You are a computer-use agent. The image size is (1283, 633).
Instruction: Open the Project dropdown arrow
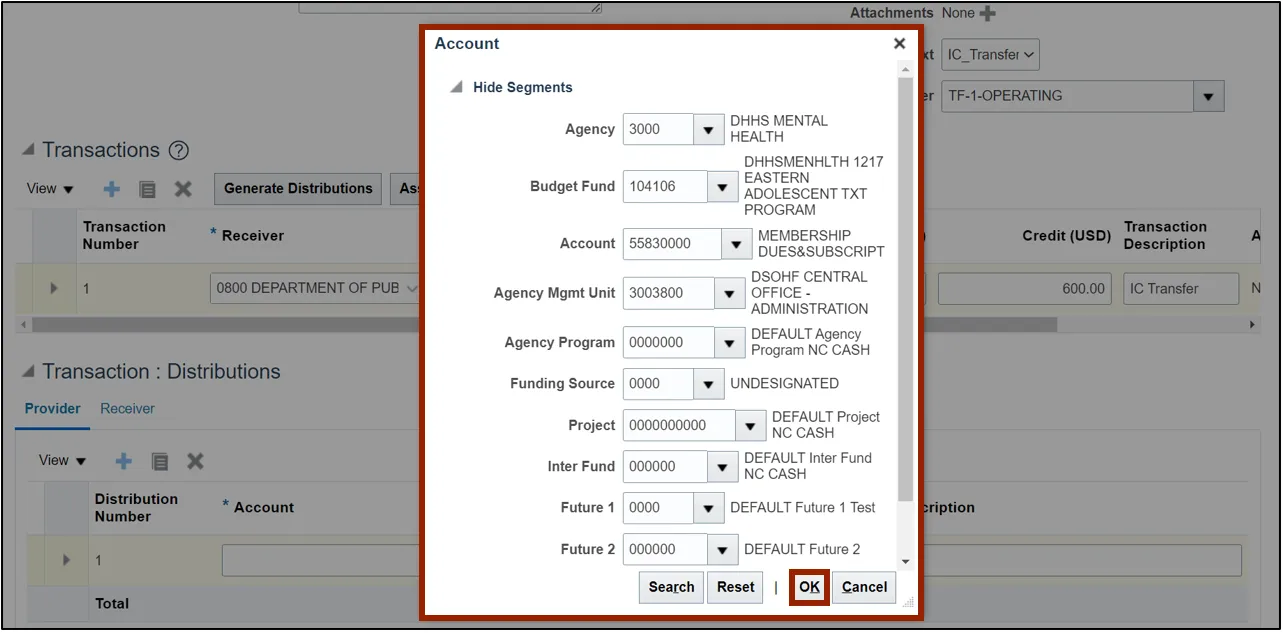pos(751,425)
